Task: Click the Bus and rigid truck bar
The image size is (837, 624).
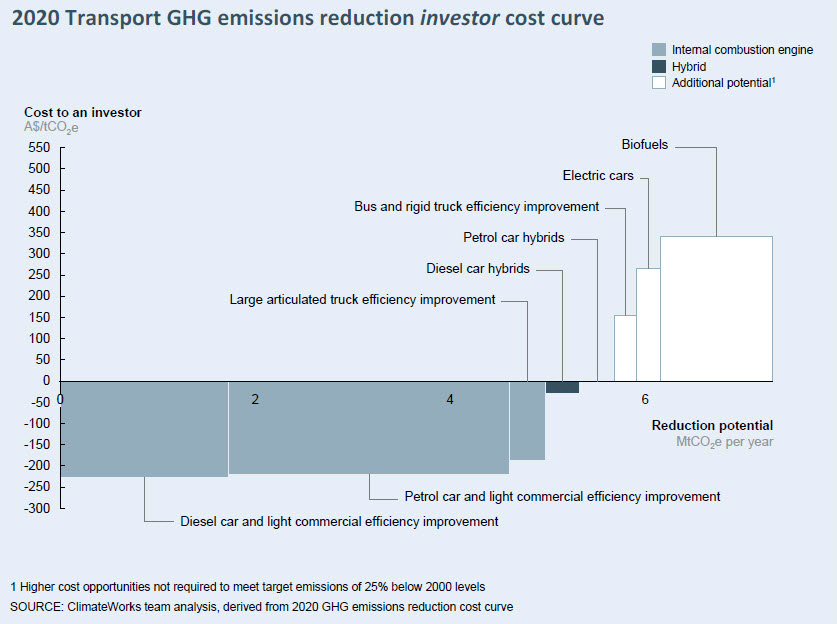Action: pos(625,347)
